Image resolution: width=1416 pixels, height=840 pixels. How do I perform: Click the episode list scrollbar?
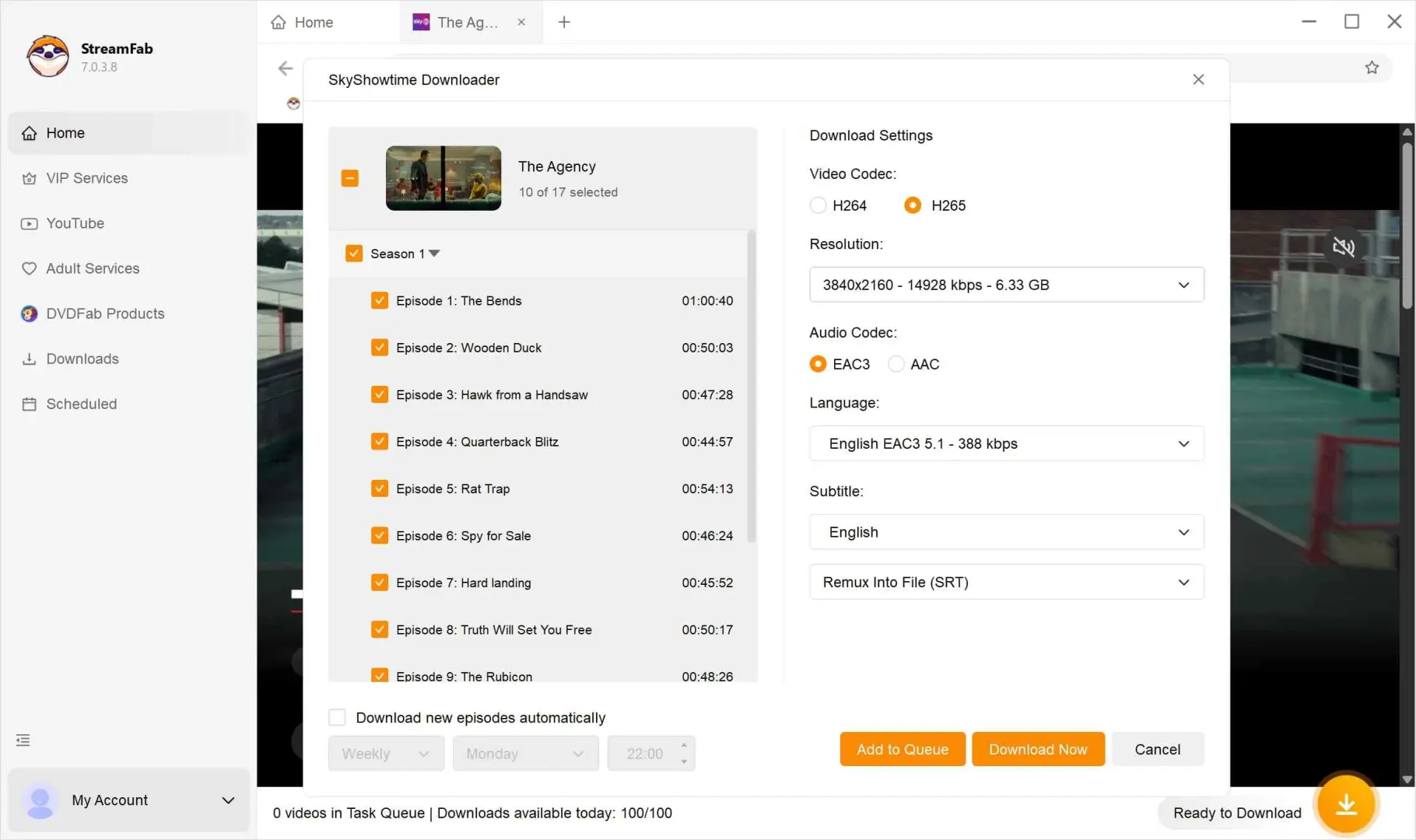click(751, 387)
